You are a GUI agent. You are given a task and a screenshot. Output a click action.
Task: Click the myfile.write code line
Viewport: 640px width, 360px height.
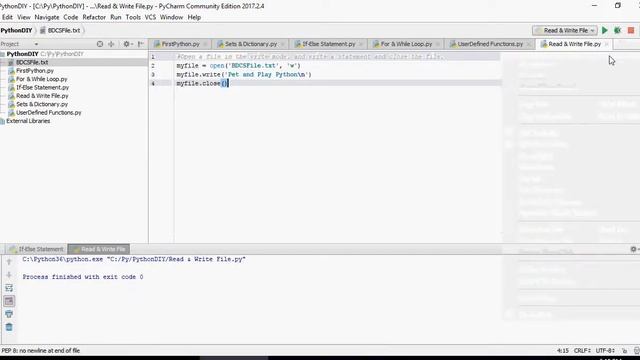(244, 75)
